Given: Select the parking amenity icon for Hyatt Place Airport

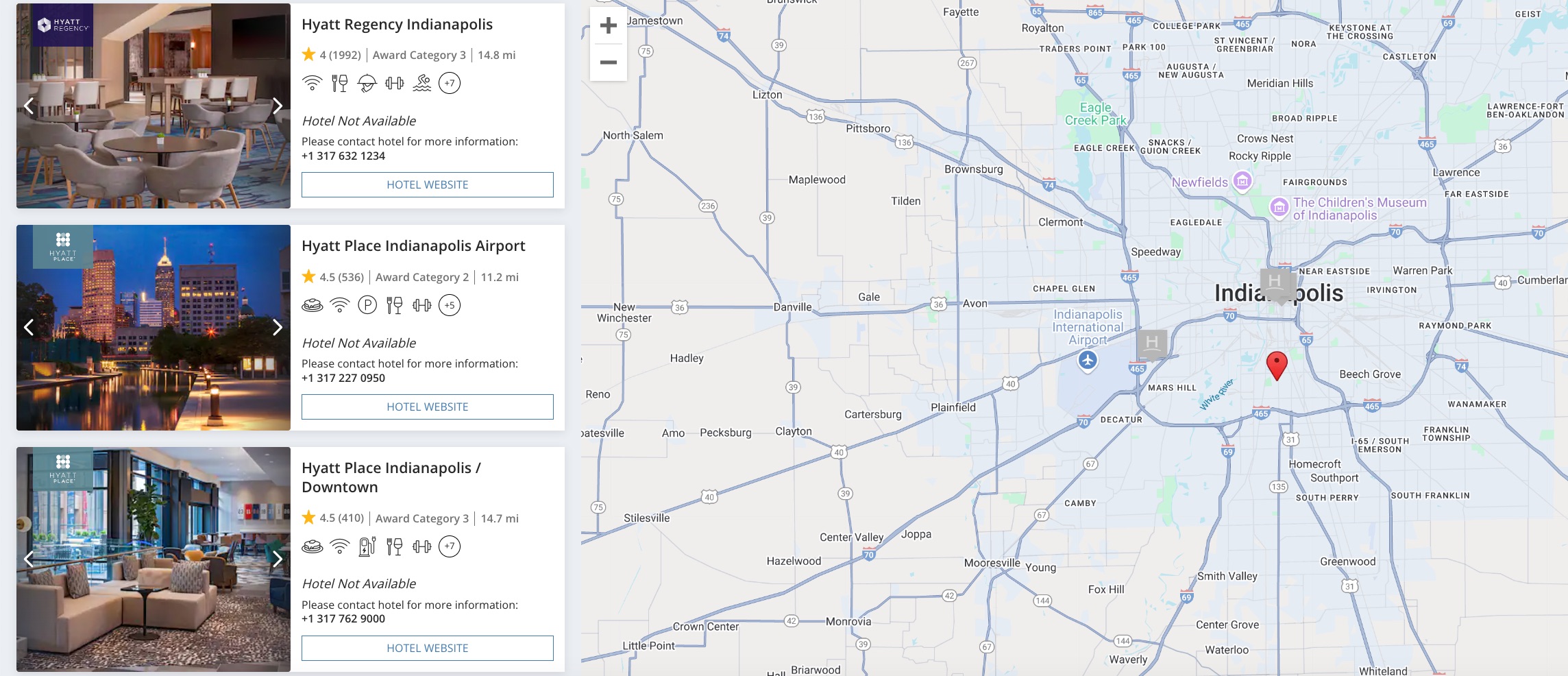Looking at the screenshot, I should coord(367,305).
